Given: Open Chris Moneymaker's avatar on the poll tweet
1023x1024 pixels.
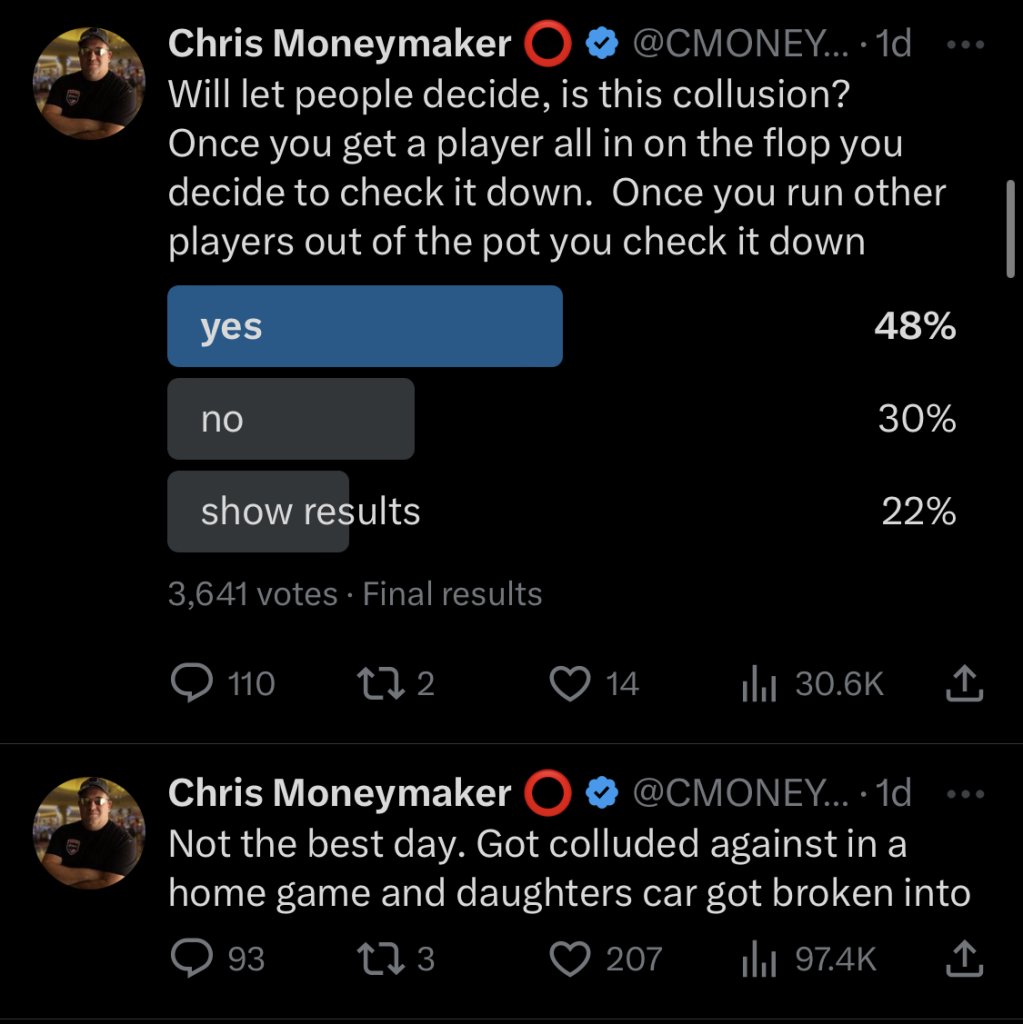Looking at the screenshot, I should [x=88, y=84].
